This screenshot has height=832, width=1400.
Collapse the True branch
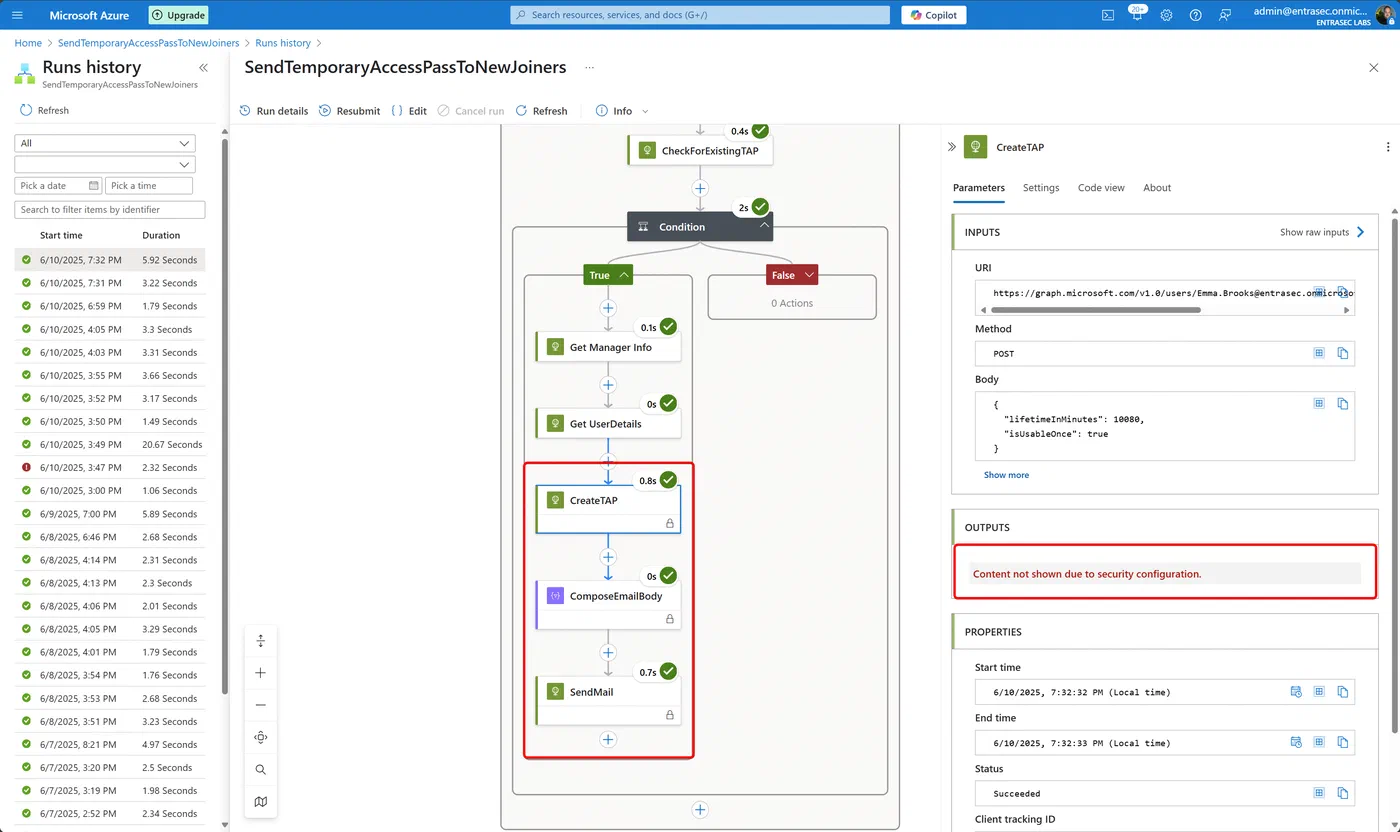pyautogui.click(x=624, y=275)
